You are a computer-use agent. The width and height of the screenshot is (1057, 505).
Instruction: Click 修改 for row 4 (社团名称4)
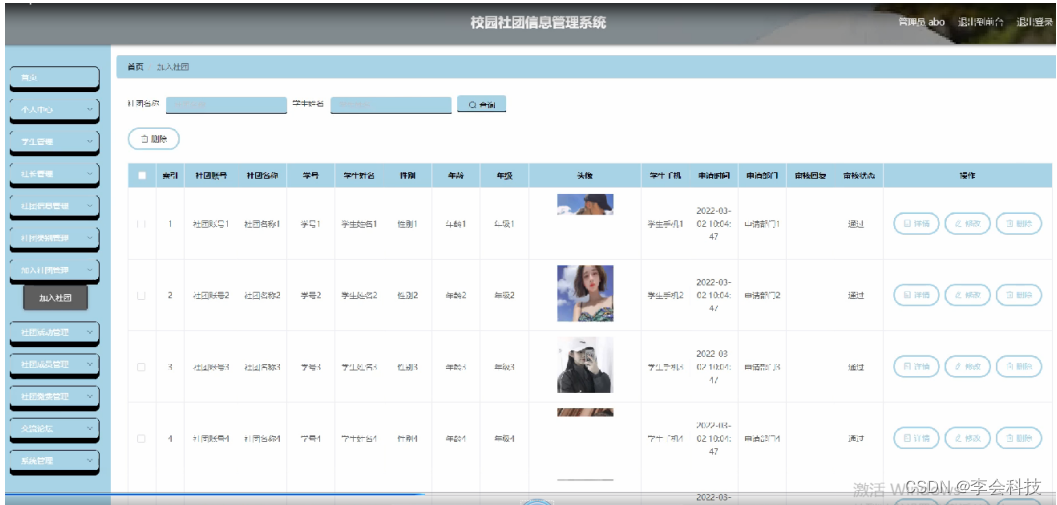coord(967,438)
